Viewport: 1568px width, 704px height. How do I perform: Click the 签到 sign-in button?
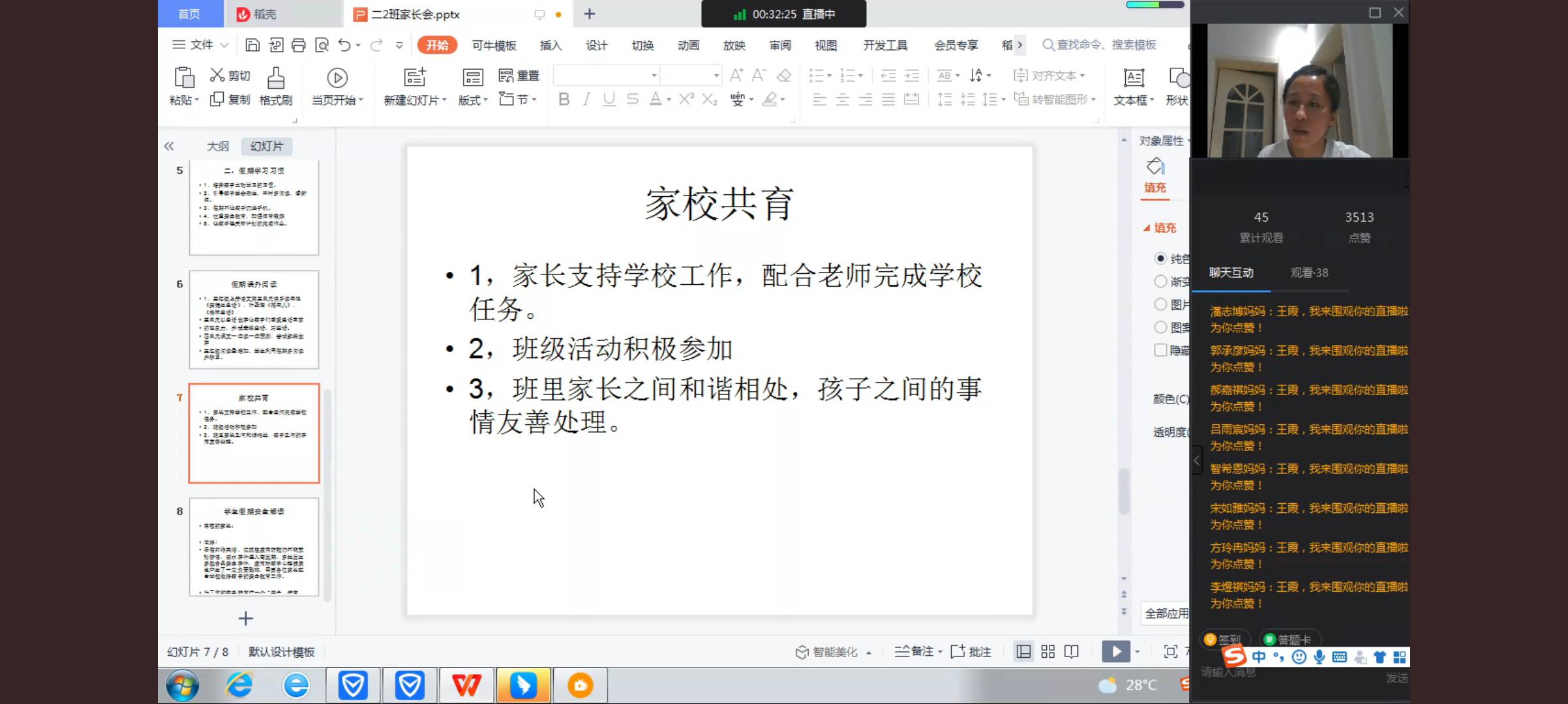[1225, 639]
